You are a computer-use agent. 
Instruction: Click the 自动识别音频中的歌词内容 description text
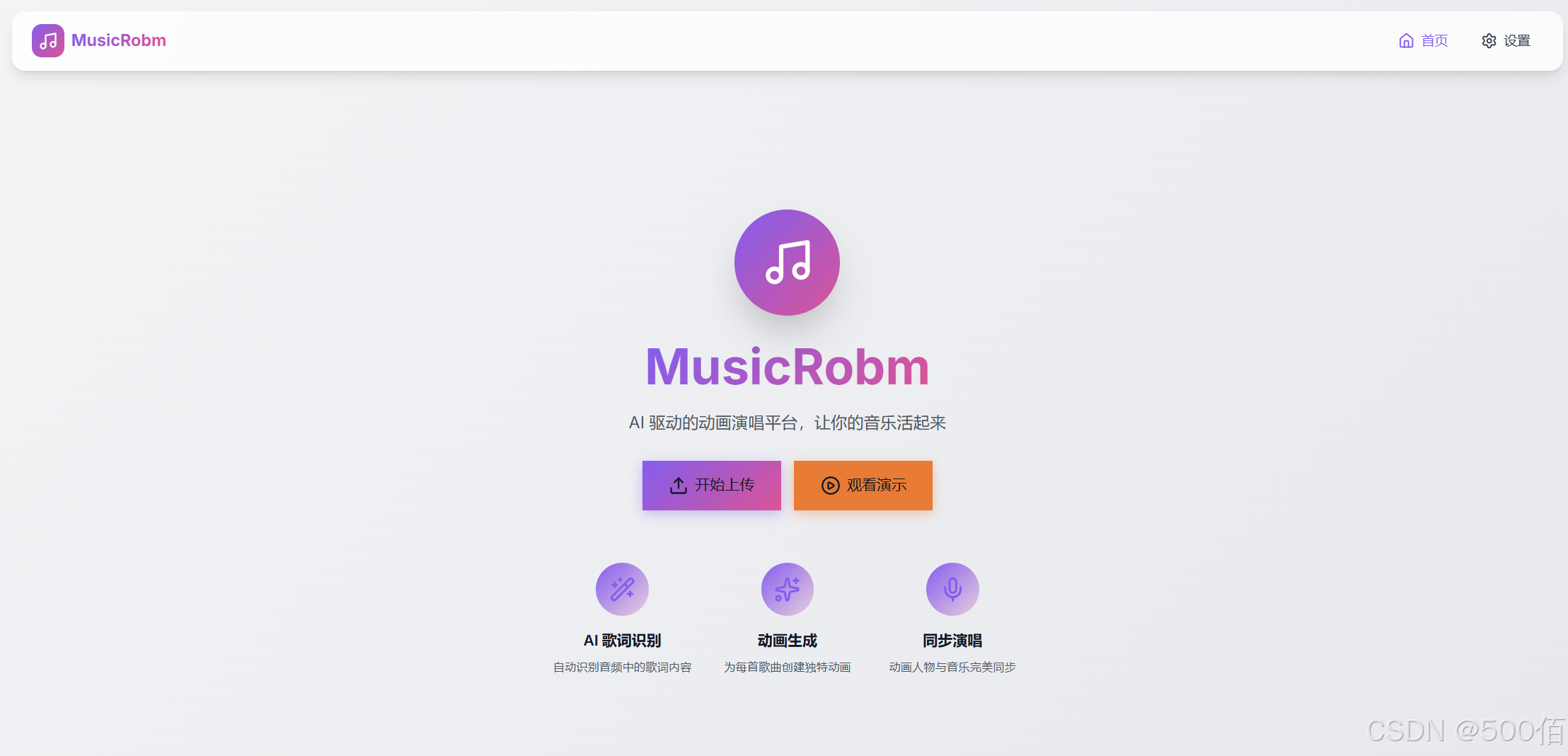click(x=622, y=666)
